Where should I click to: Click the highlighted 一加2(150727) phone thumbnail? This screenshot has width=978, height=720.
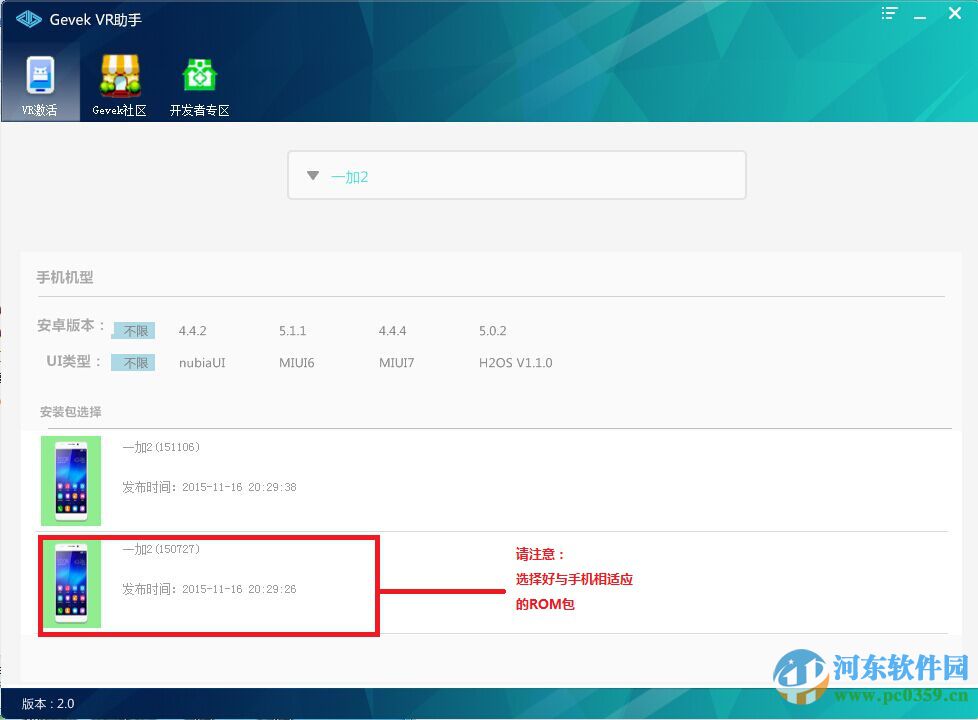point(70,583)
